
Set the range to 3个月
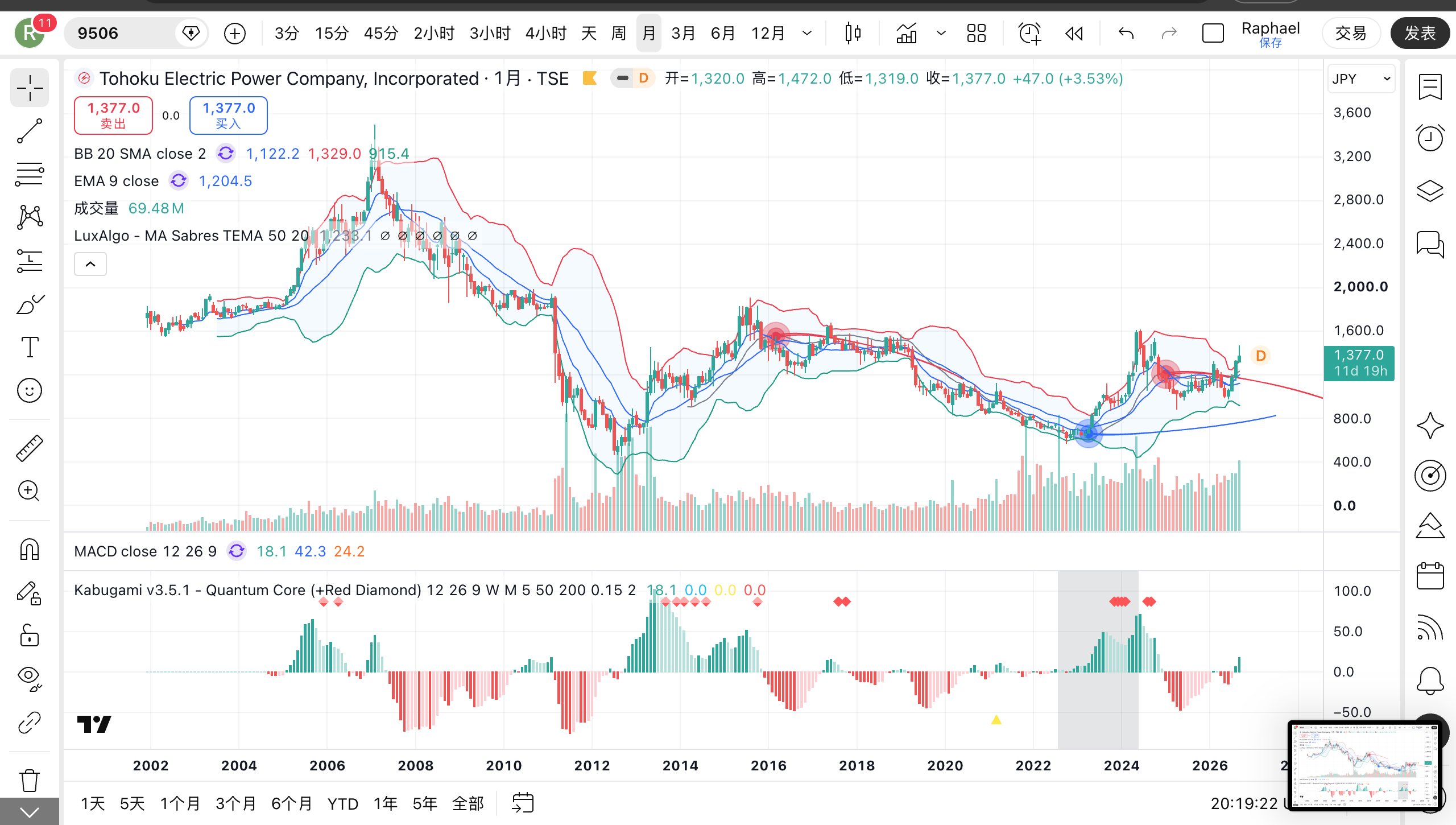tap(236, 803)
